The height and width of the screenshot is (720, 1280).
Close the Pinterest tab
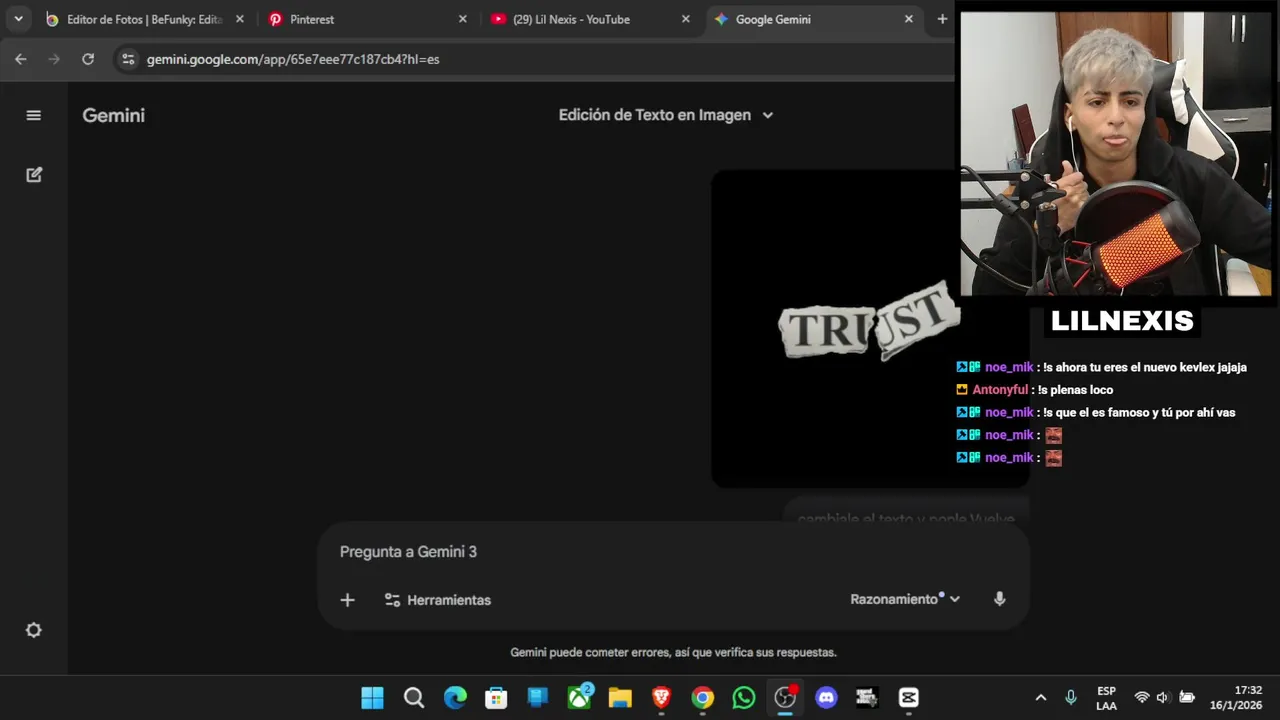462,19
